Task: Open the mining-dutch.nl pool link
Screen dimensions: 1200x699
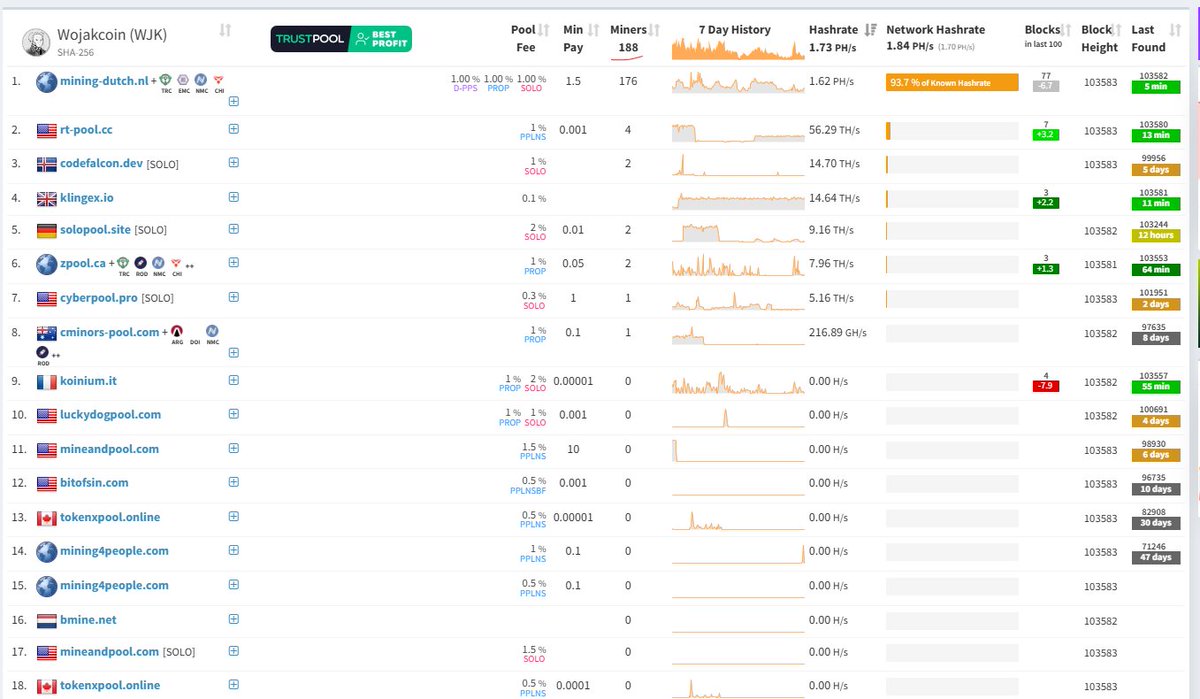Action: coord(104,81)
